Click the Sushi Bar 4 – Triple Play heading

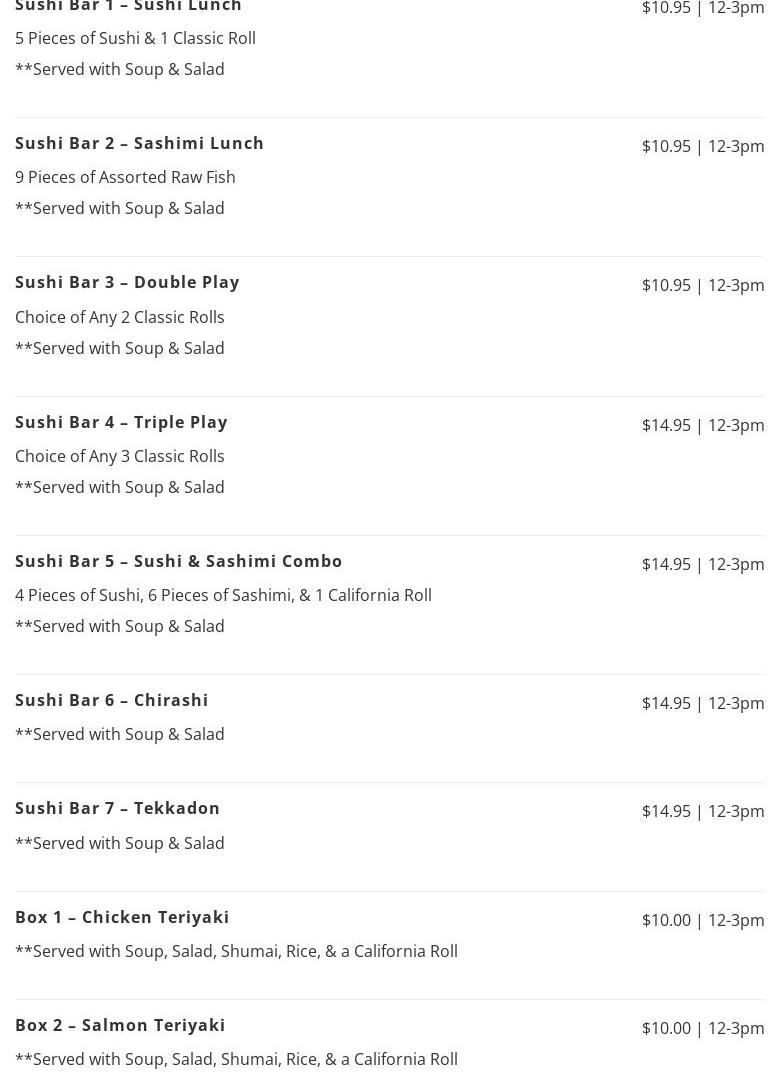tap(121, 422)
